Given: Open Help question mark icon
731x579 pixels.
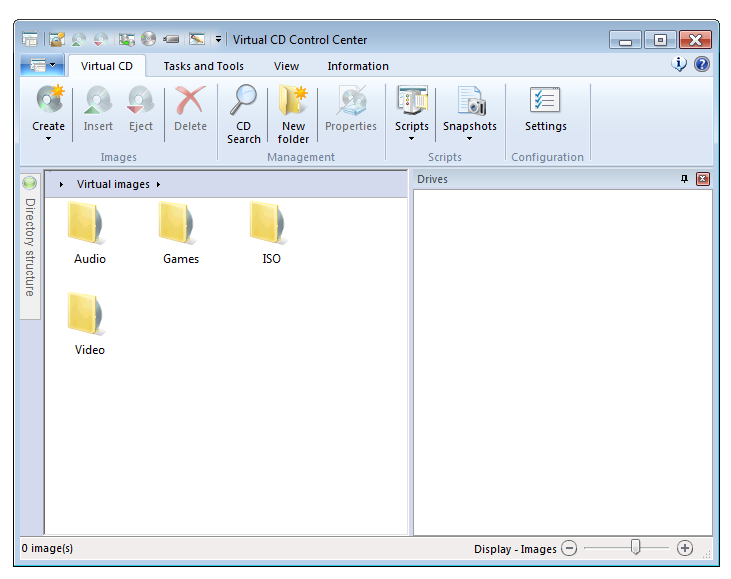Looking at the screenshot, I should coord(702,64).
